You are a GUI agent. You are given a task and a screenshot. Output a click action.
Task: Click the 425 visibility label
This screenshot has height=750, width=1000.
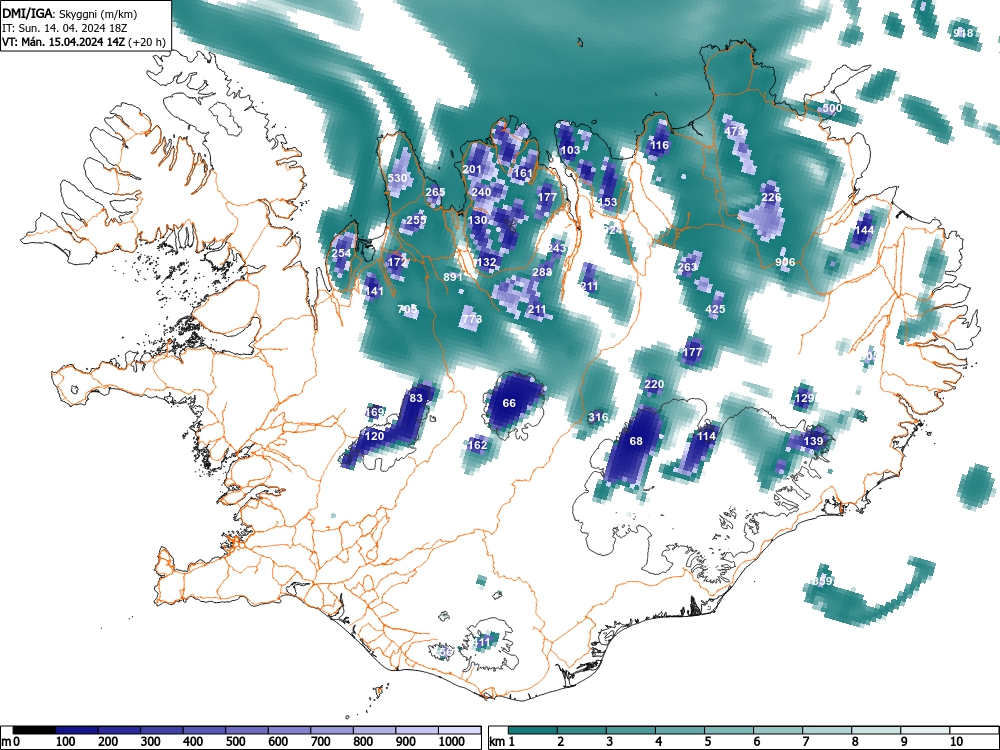pyautogui.click(x=715, y=309)
